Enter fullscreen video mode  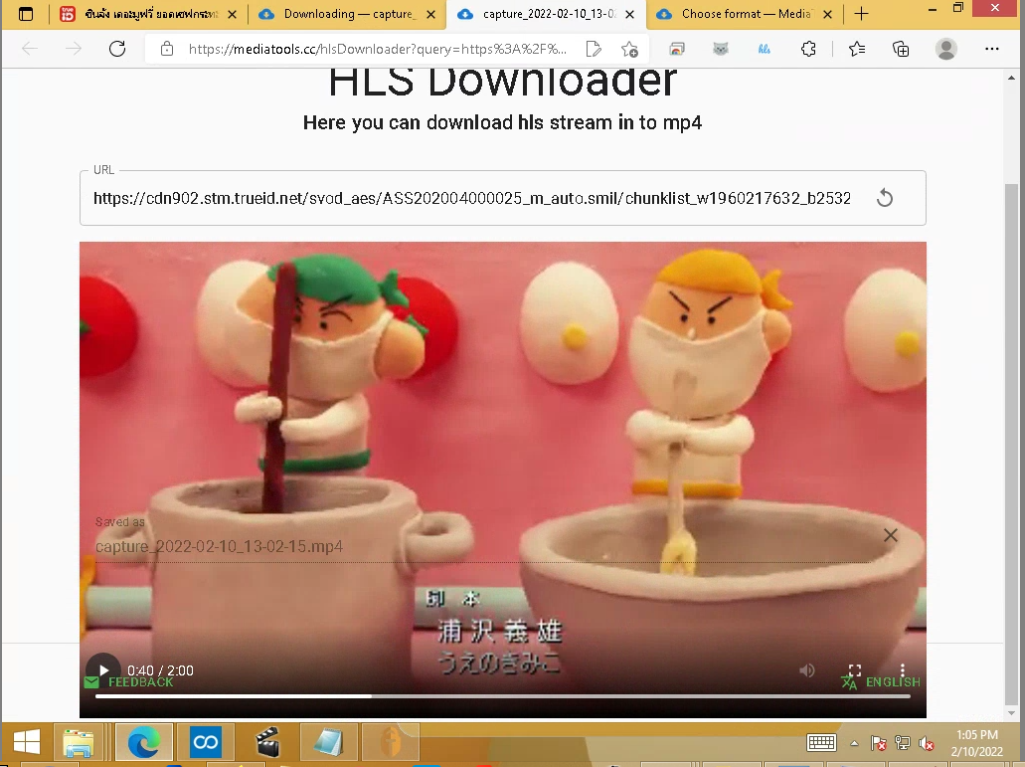[x=854, y=670]
